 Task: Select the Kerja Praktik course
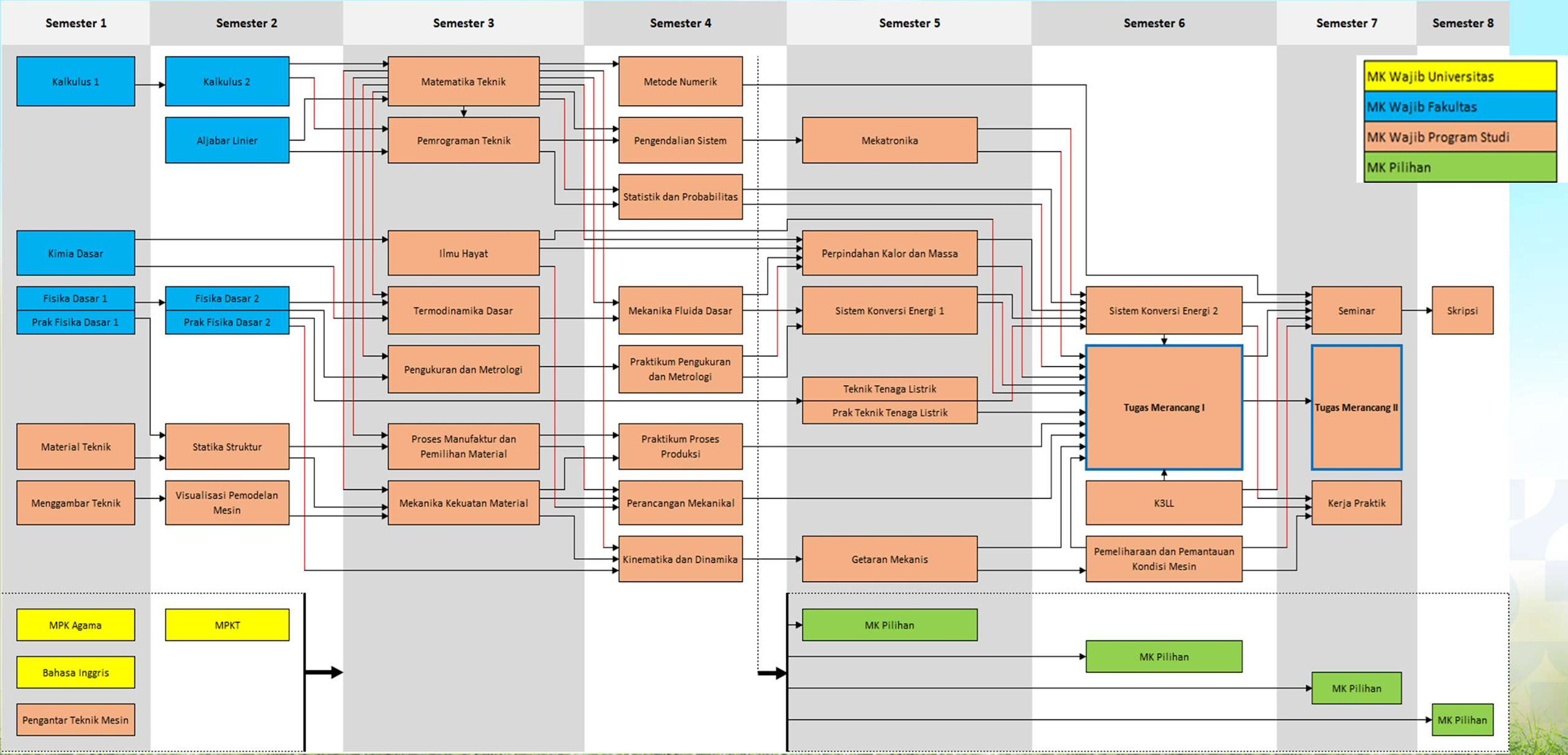(x=1356, y=502)
